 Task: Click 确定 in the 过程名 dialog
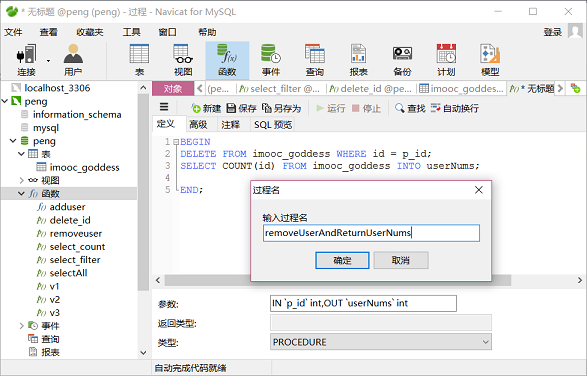pos(342,260)
